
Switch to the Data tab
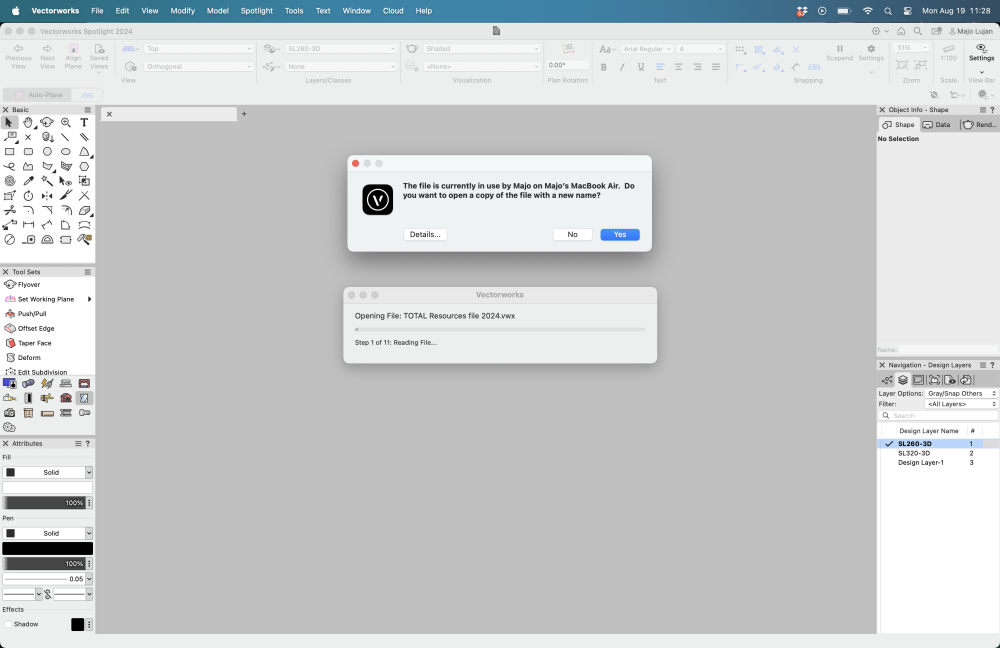pos(937,125)
